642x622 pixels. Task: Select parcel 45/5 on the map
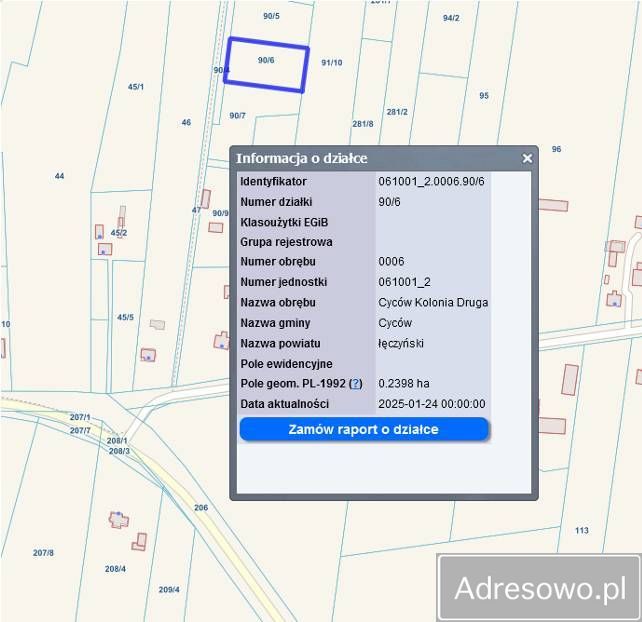[125, 317]
